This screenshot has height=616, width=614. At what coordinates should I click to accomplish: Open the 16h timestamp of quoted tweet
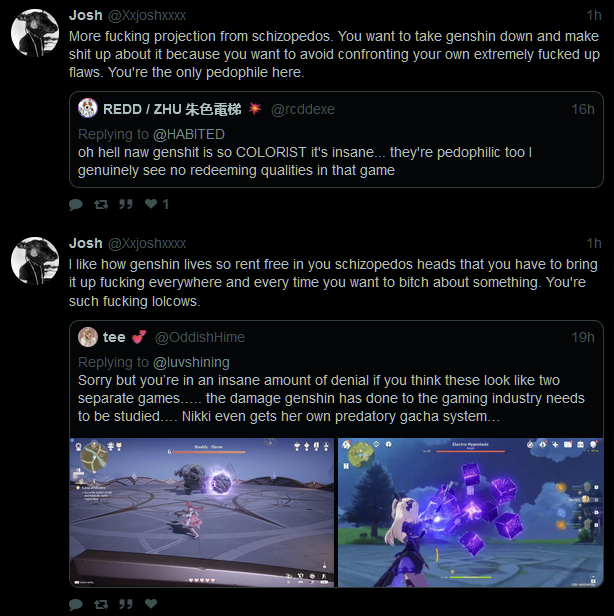point(583,109)
